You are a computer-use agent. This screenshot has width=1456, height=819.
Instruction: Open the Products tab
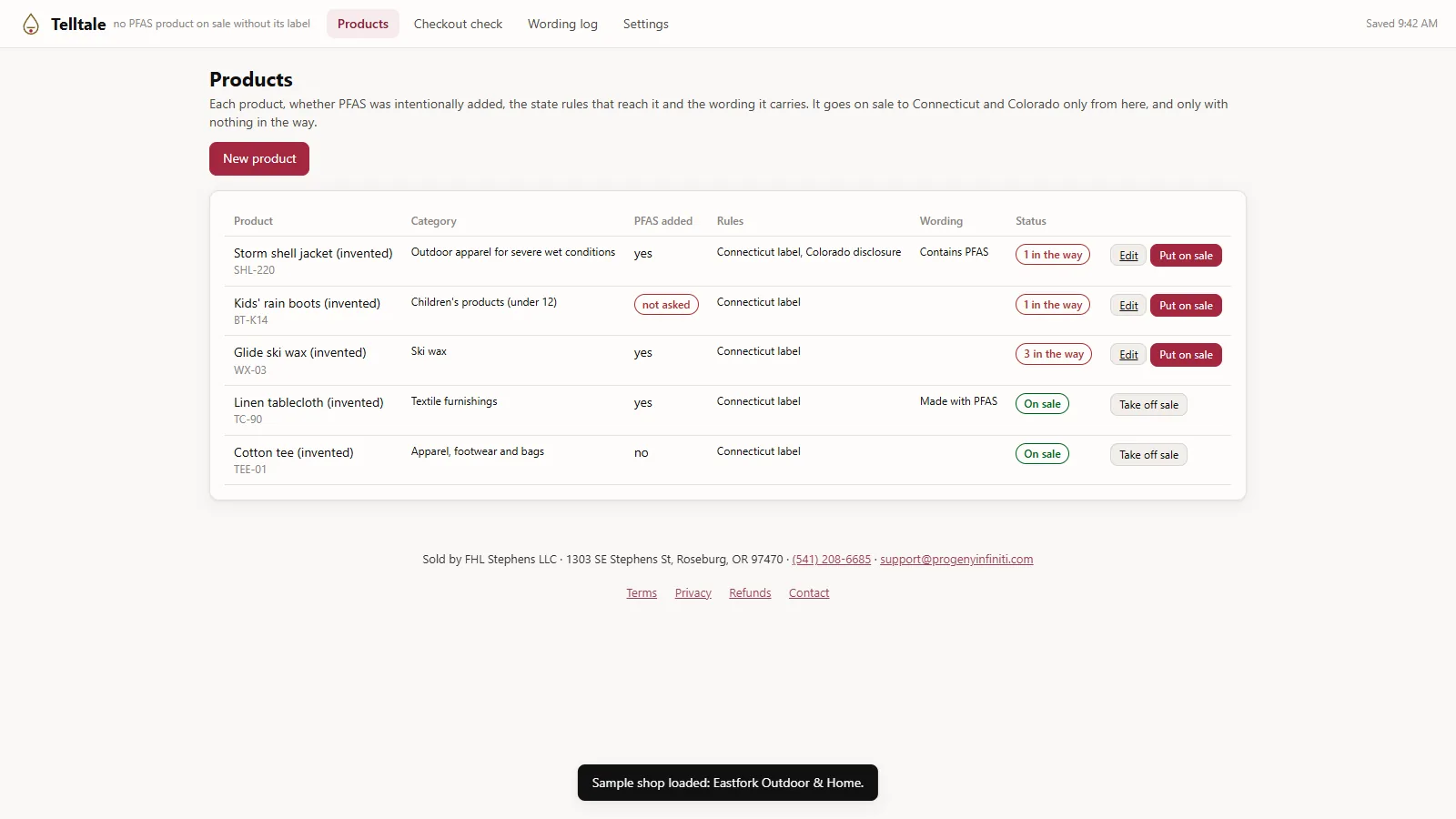[363, 24]
